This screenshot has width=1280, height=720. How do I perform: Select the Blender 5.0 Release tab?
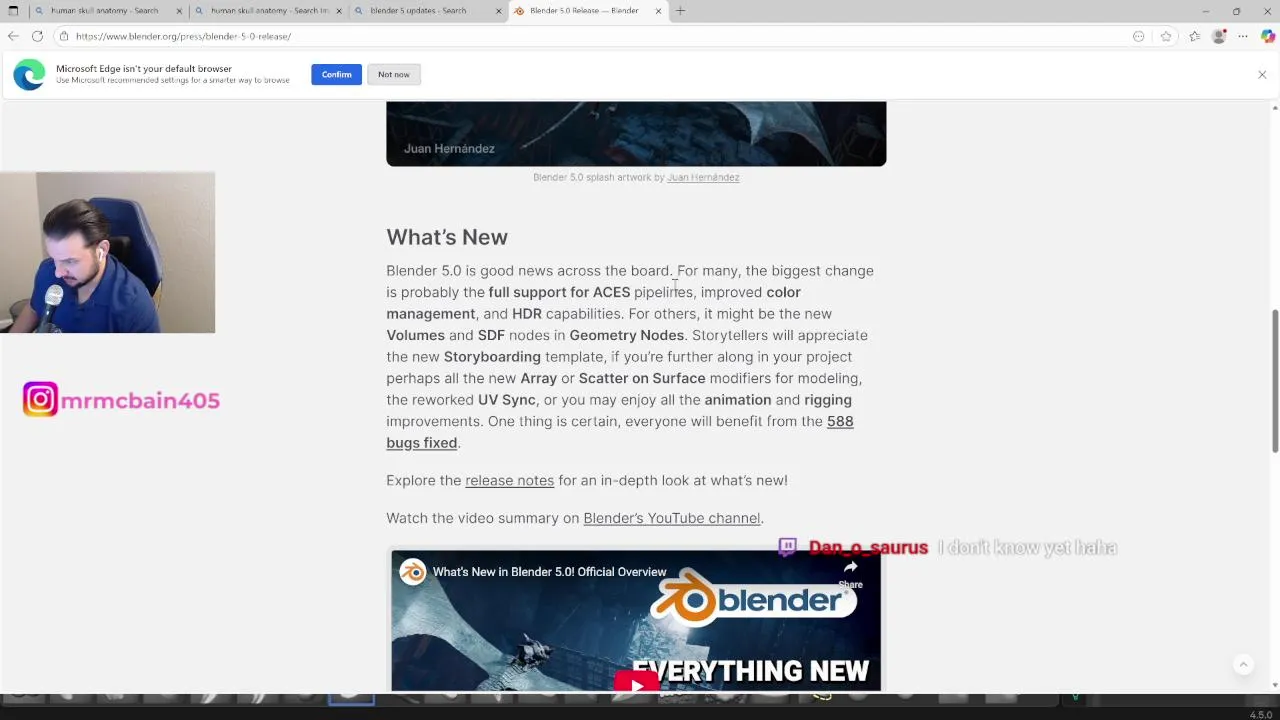588,11
